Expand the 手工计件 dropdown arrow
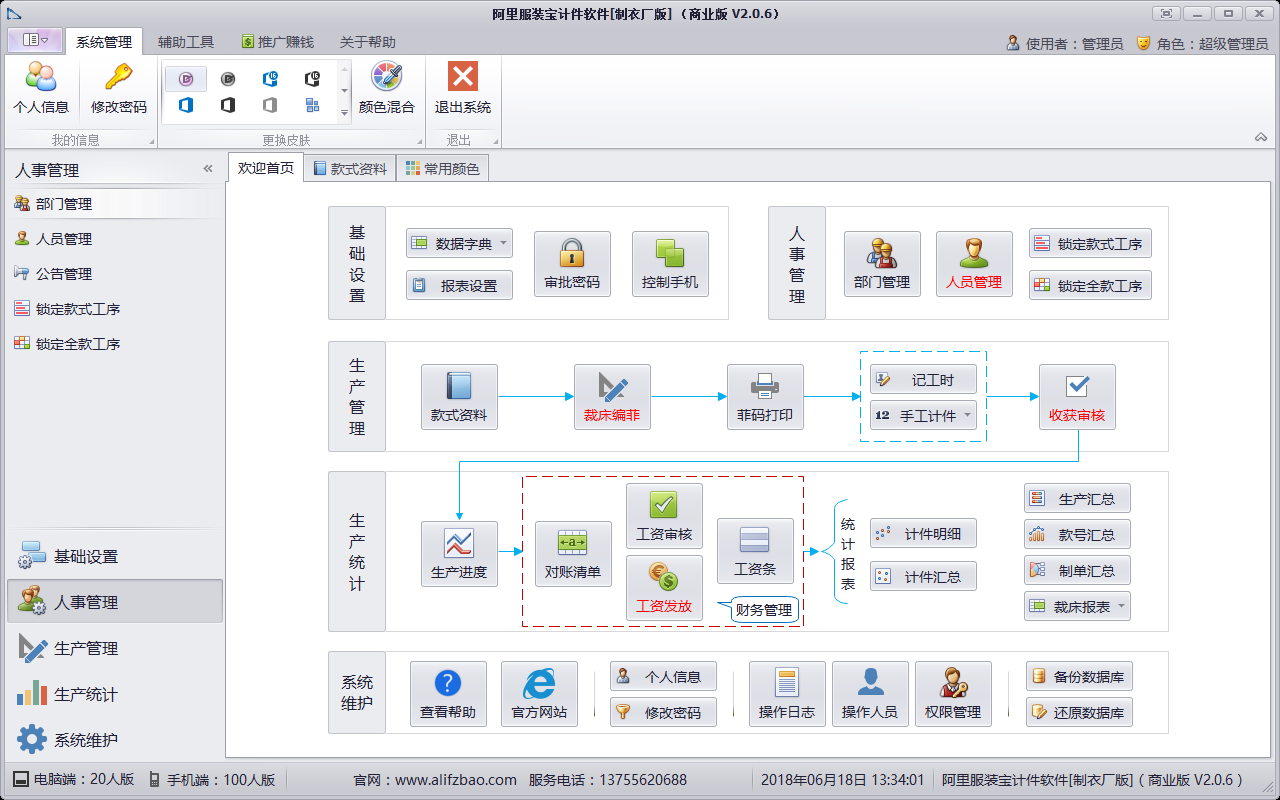 click(x=967, y=415)
